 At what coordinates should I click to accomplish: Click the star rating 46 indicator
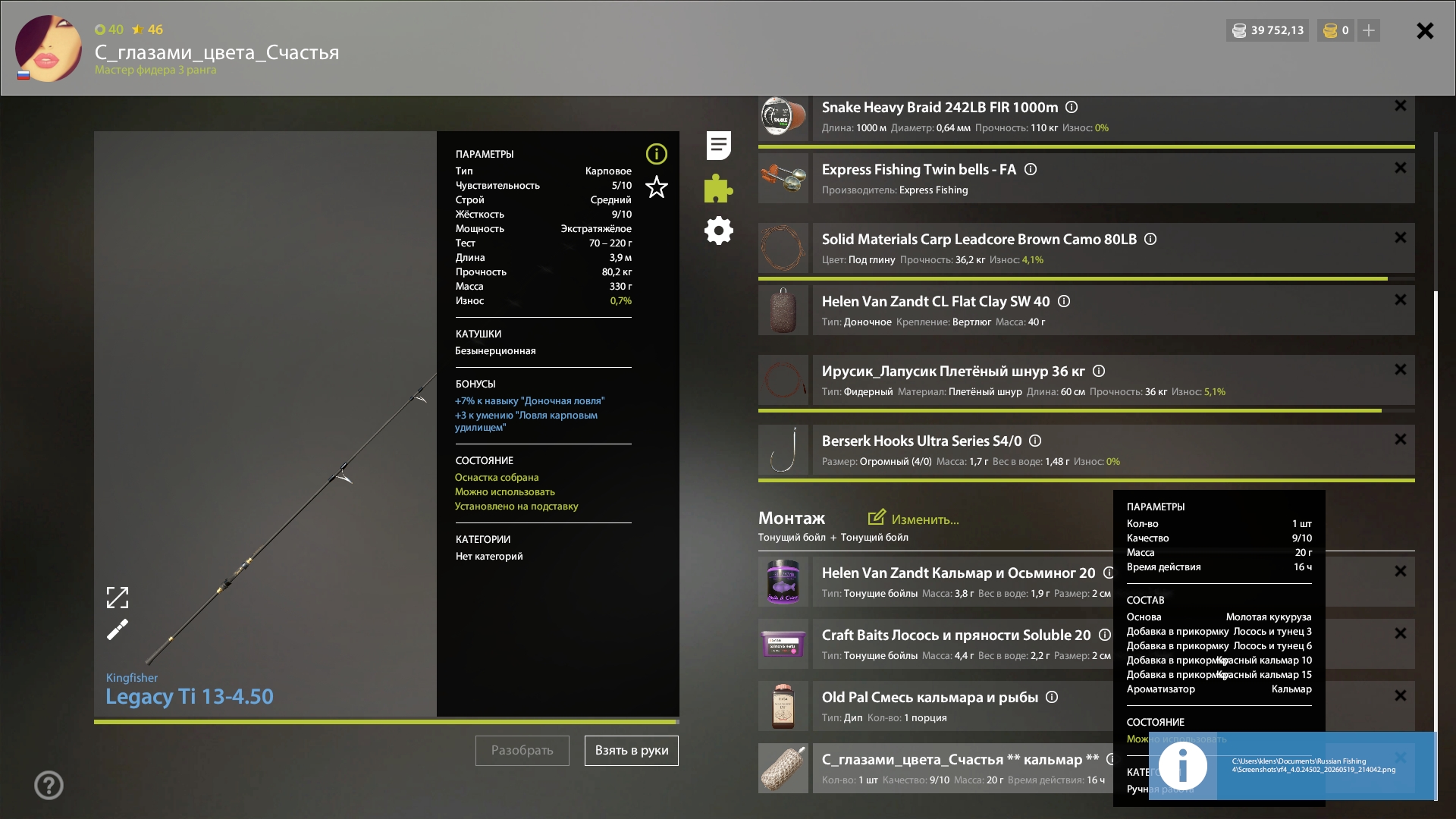147,30
